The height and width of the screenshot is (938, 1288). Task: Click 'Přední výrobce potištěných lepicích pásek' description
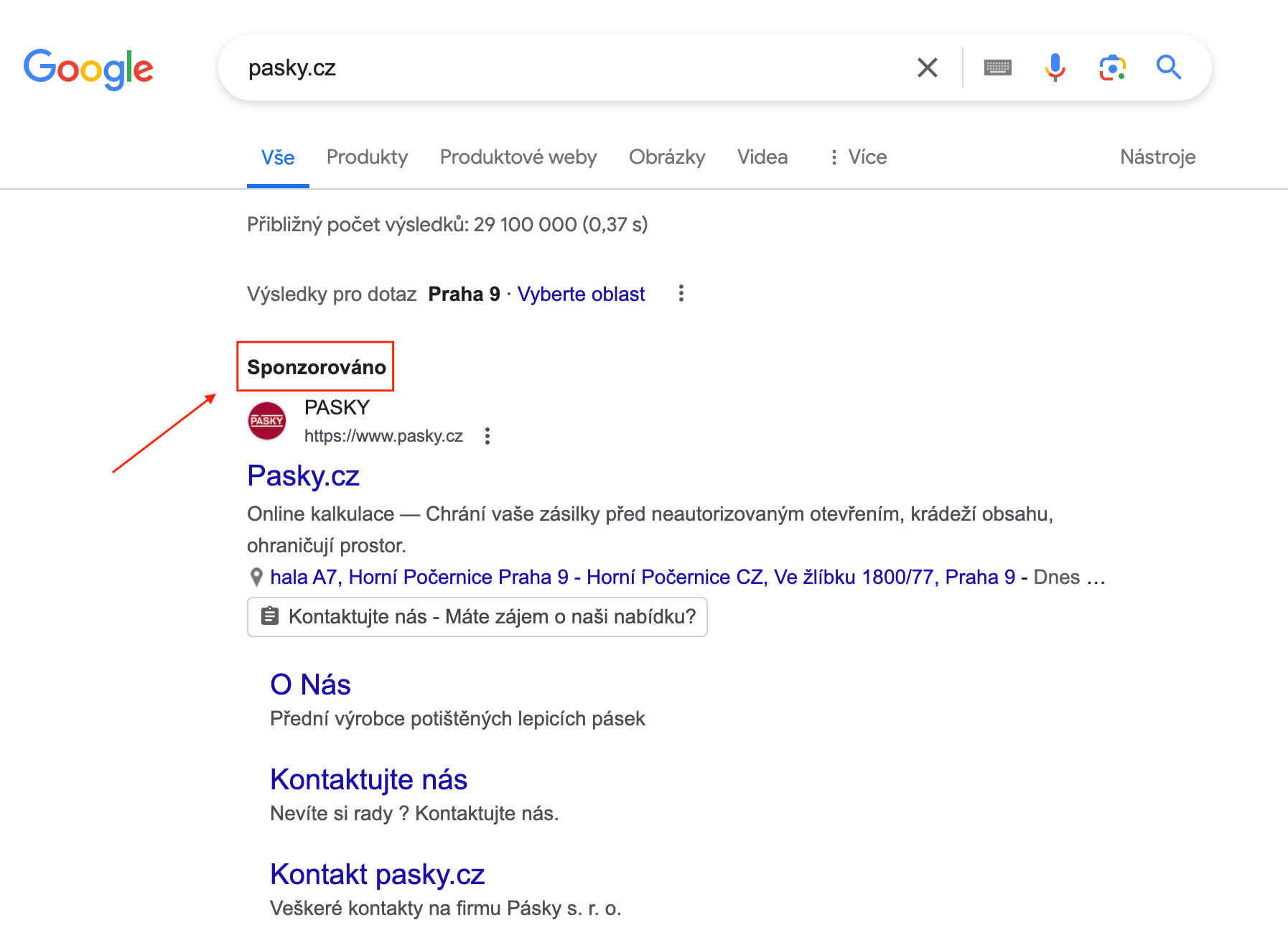[x=457, y=719]
